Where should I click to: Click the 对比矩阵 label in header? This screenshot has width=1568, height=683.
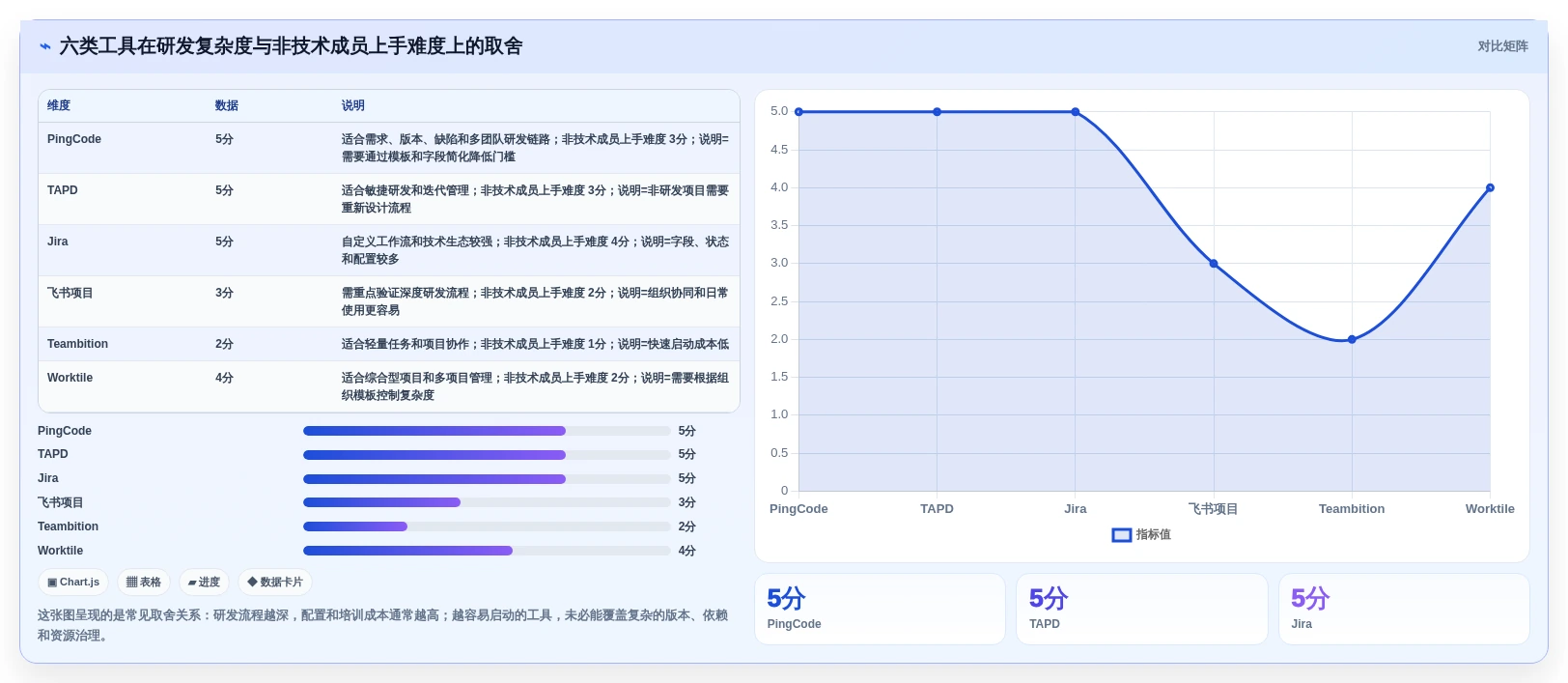(1502, 46)
